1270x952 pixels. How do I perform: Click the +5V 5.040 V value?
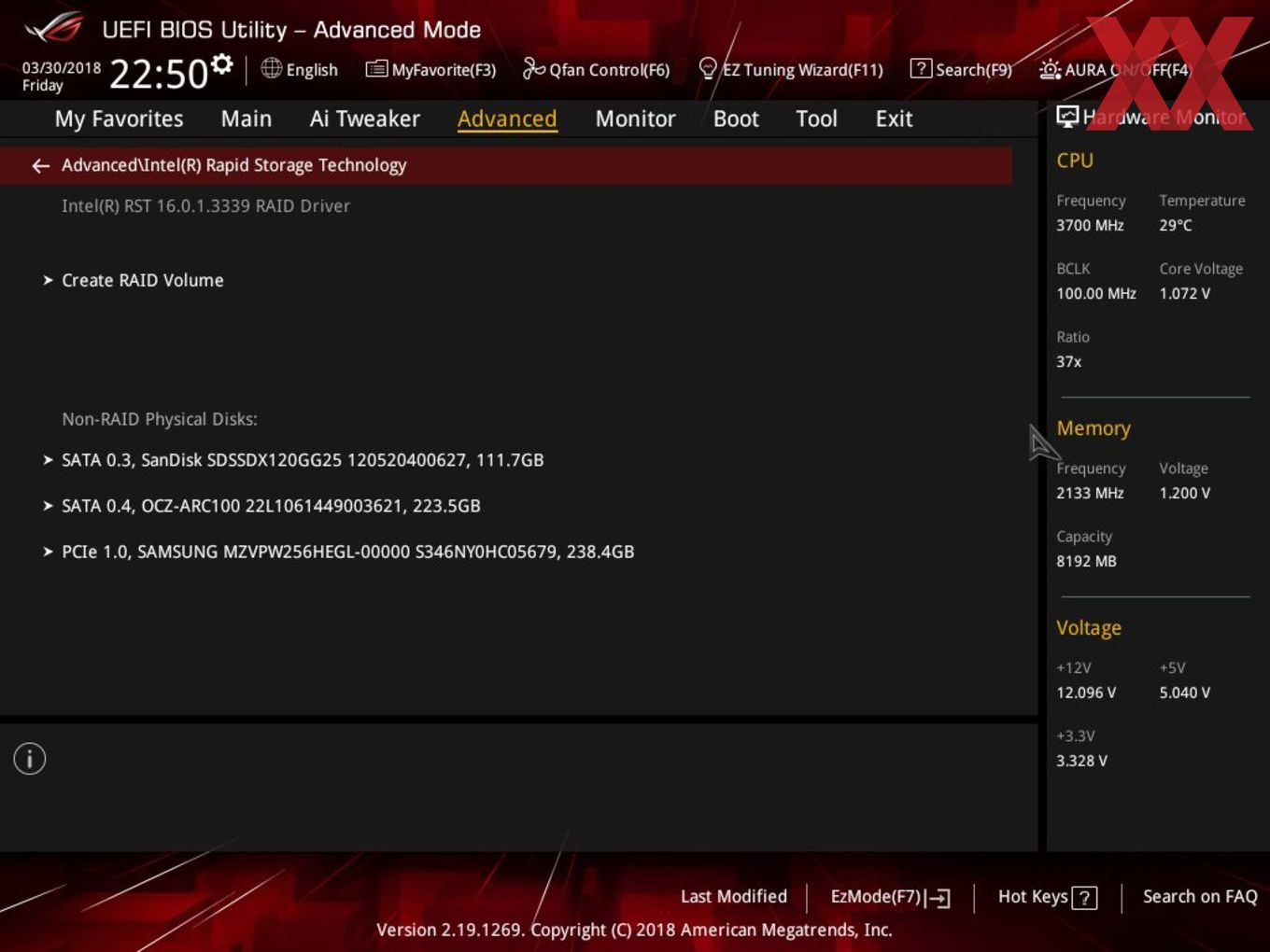coord(1184,693)
